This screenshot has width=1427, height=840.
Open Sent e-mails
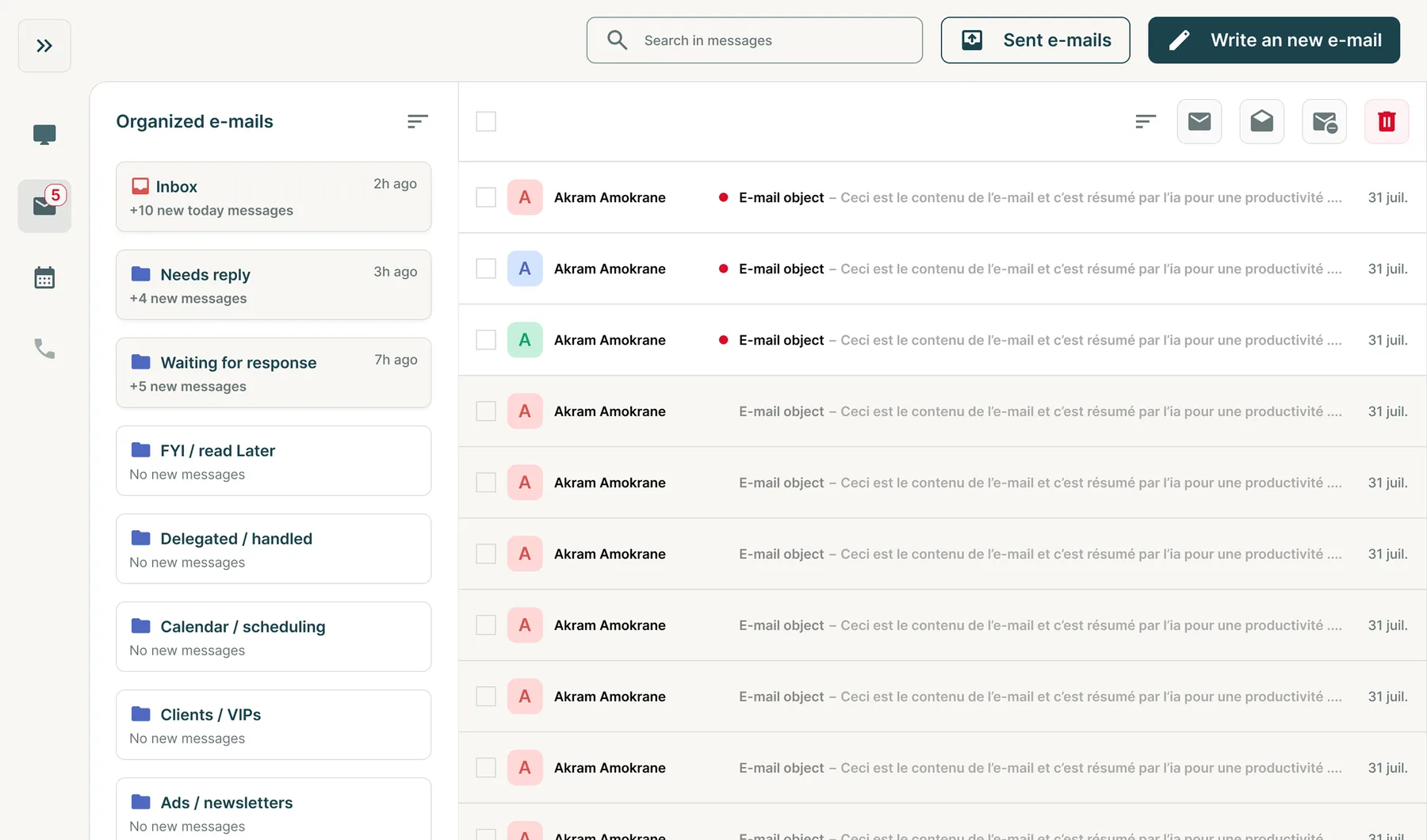click(1035, 40)
